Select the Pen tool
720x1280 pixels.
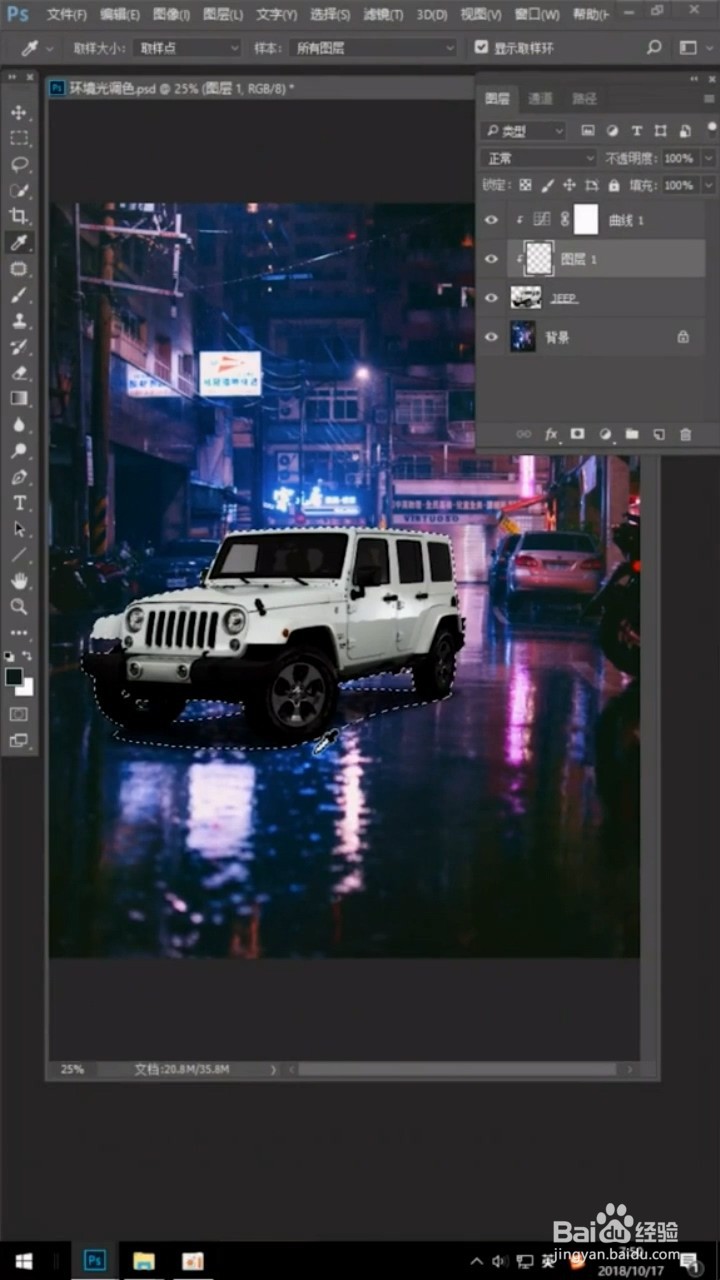tap(19, 477)
